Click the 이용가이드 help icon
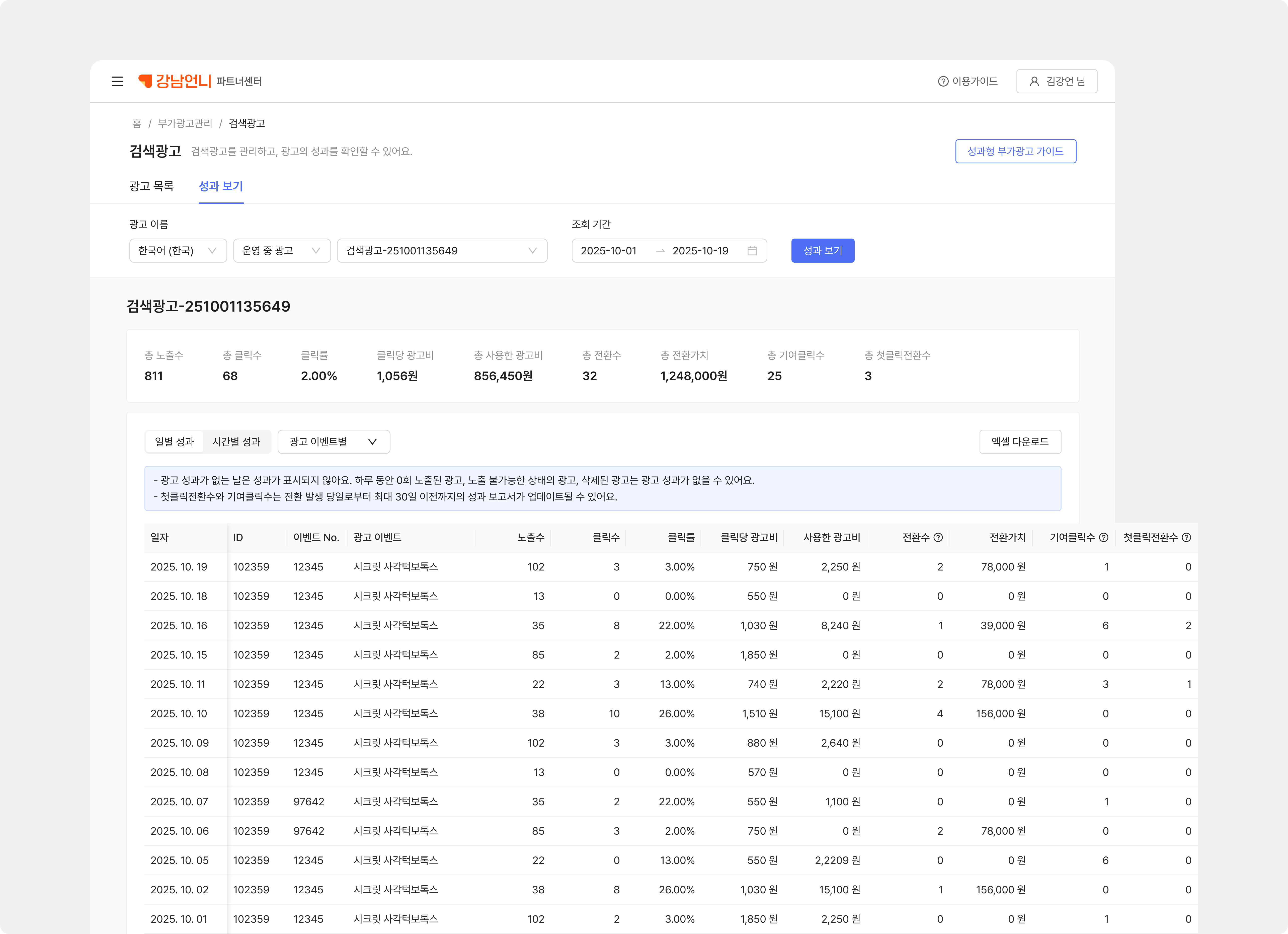 [943, 81]
